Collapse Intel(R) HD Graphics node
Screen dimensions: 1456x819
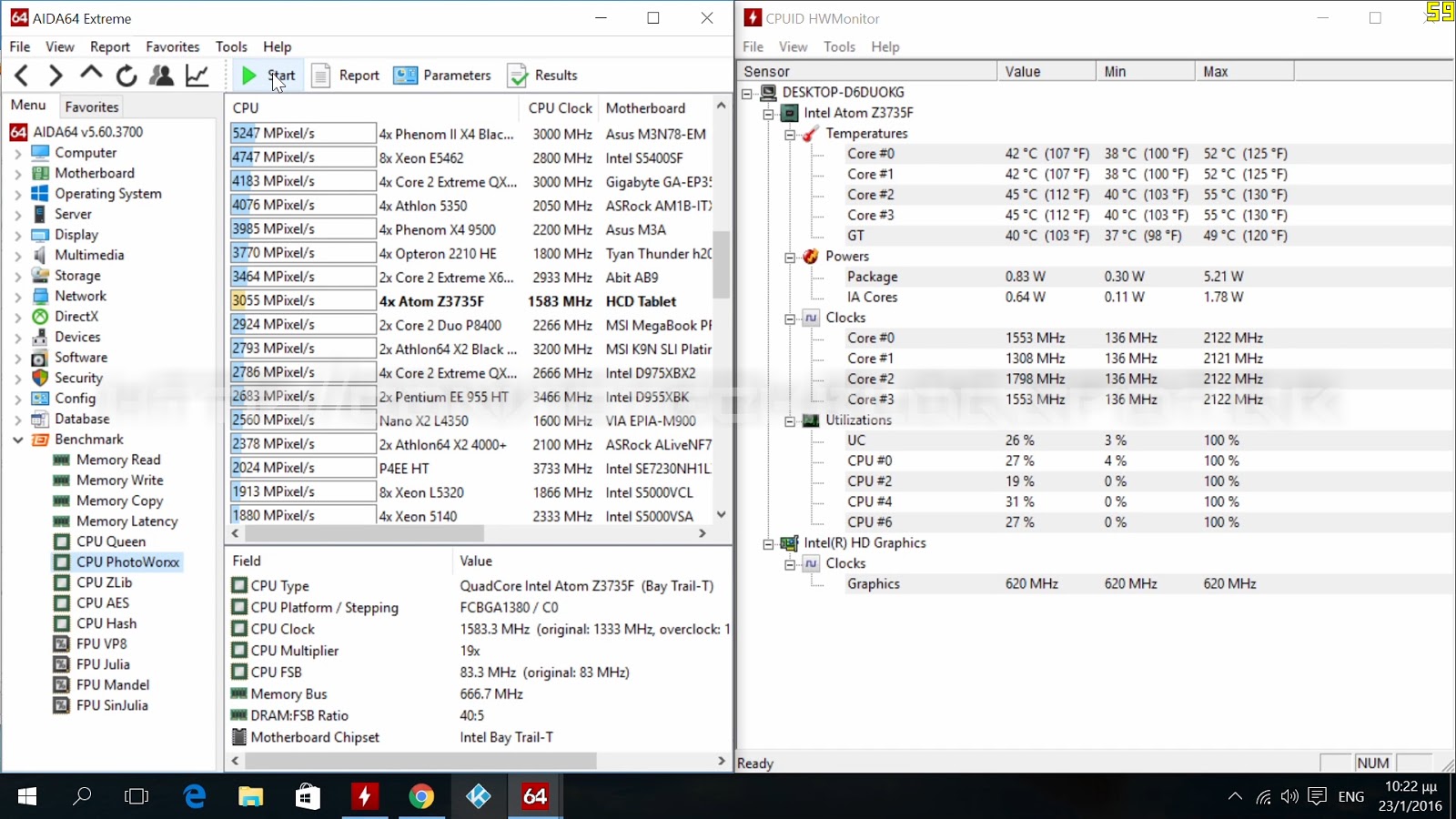coord(769,543)
